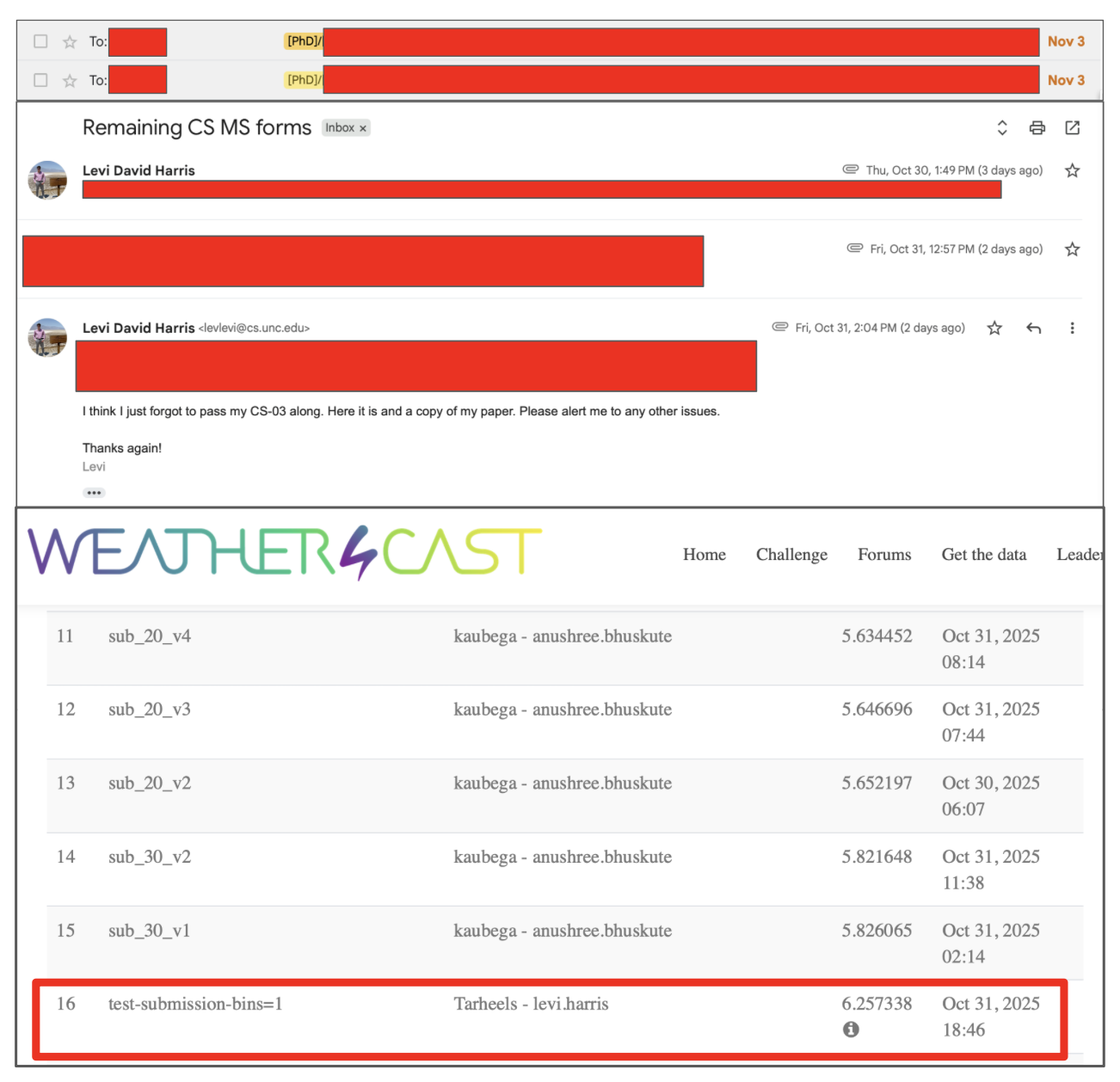Star the Oct 31 2:04 PM message
Viewport: 1120px width, 1082px height.
[x=994, y=328]
